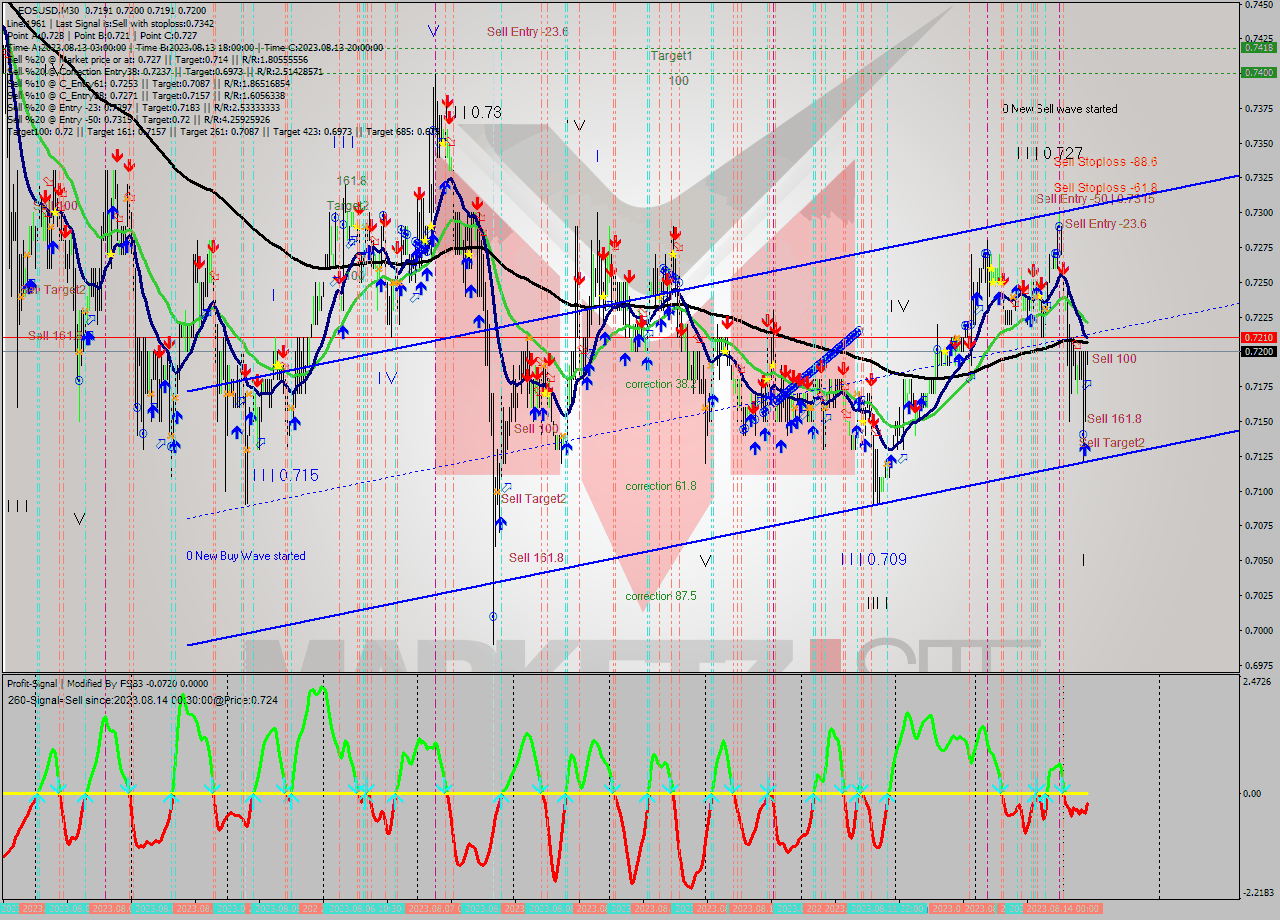The image size is (1280, 920).
Task: Select the green 0.7400 price tag
Action: (x=1257, y=72)
